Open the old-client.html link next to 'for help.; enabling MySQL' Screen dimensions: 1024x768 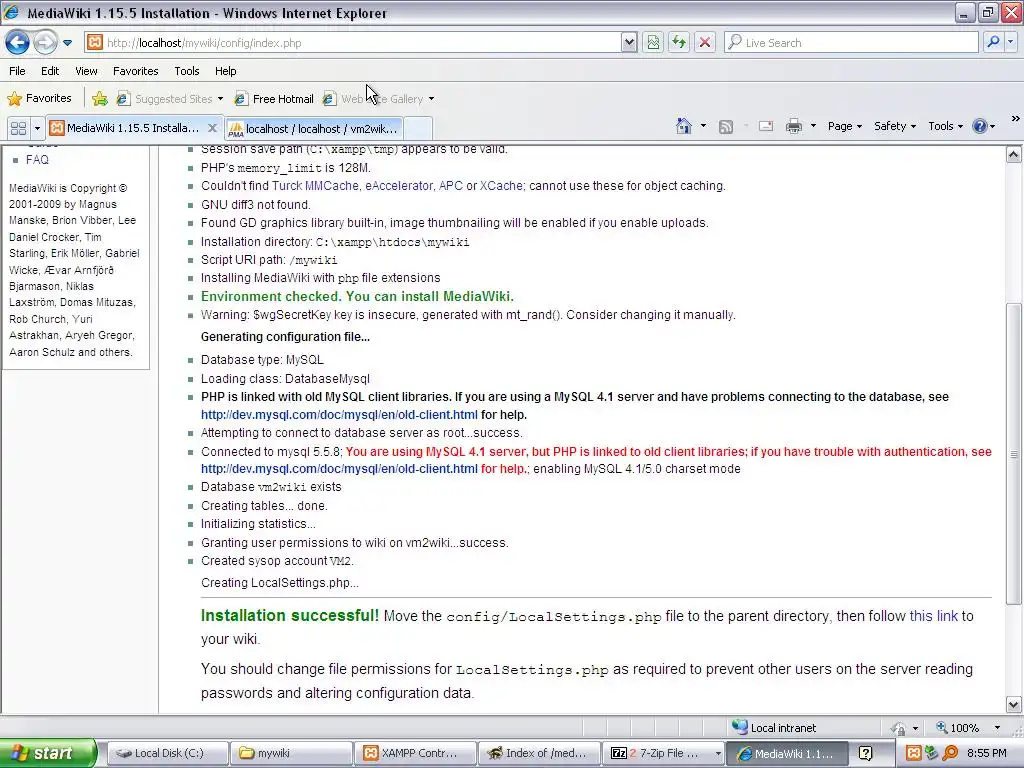[339, 469]
